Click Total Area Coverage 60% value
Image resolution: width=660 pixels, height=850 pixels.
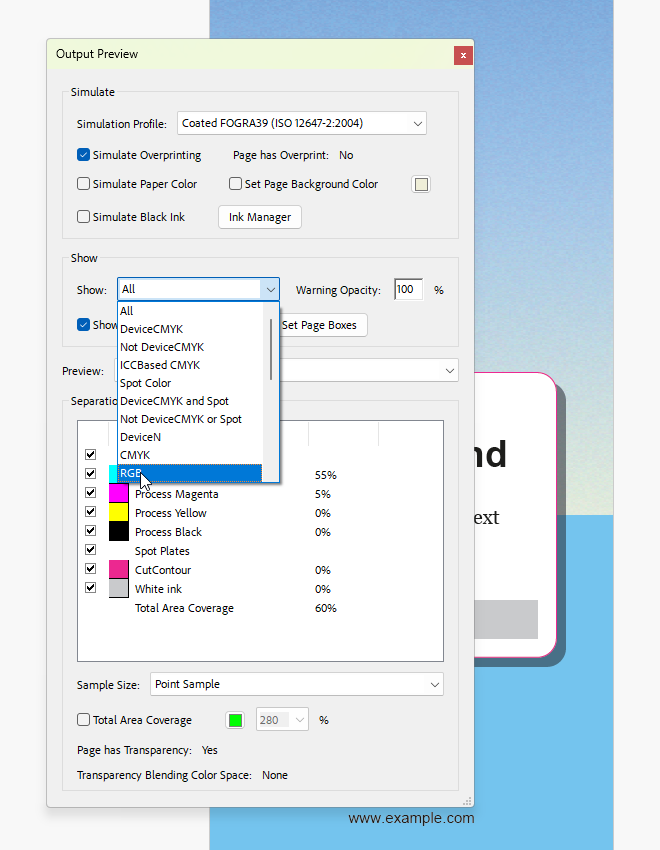pyautogui.click(x=326, y=608)
